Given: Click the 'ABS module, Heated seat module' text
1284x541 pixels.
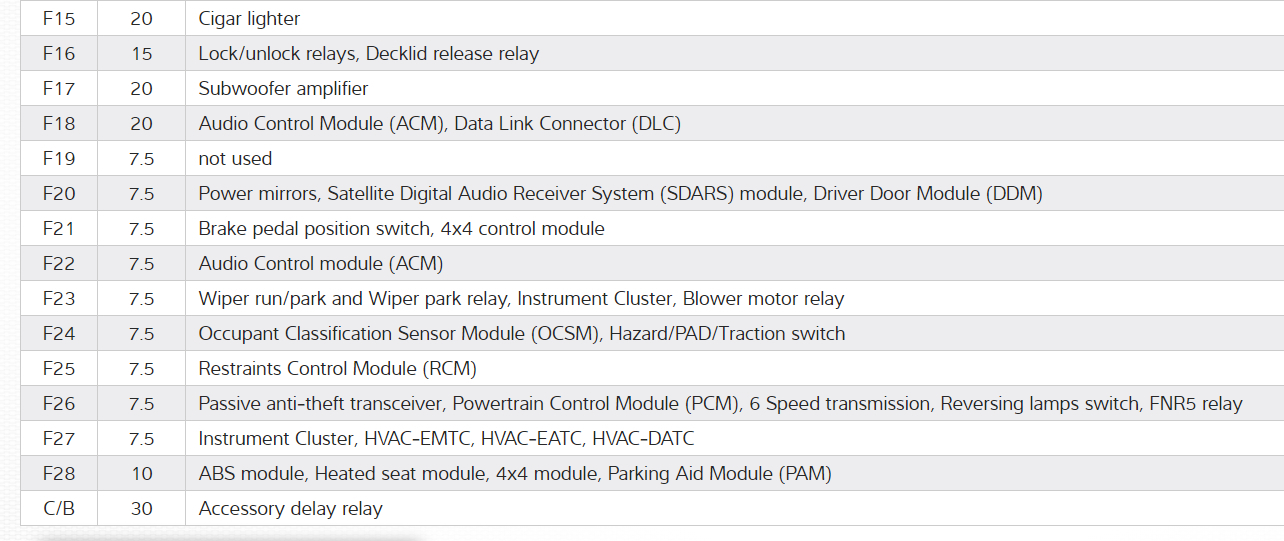Looking at the screenshot, I should click(515, 474).
